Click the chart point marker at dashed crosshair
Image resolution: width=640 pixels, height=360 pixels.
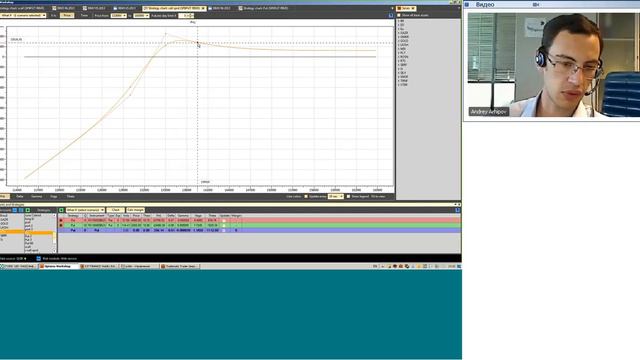click(198, 42)
